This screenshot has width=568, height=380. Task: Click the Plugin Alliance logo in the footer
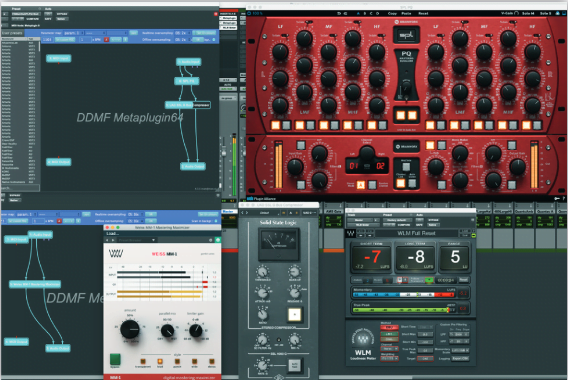[261, 199]
